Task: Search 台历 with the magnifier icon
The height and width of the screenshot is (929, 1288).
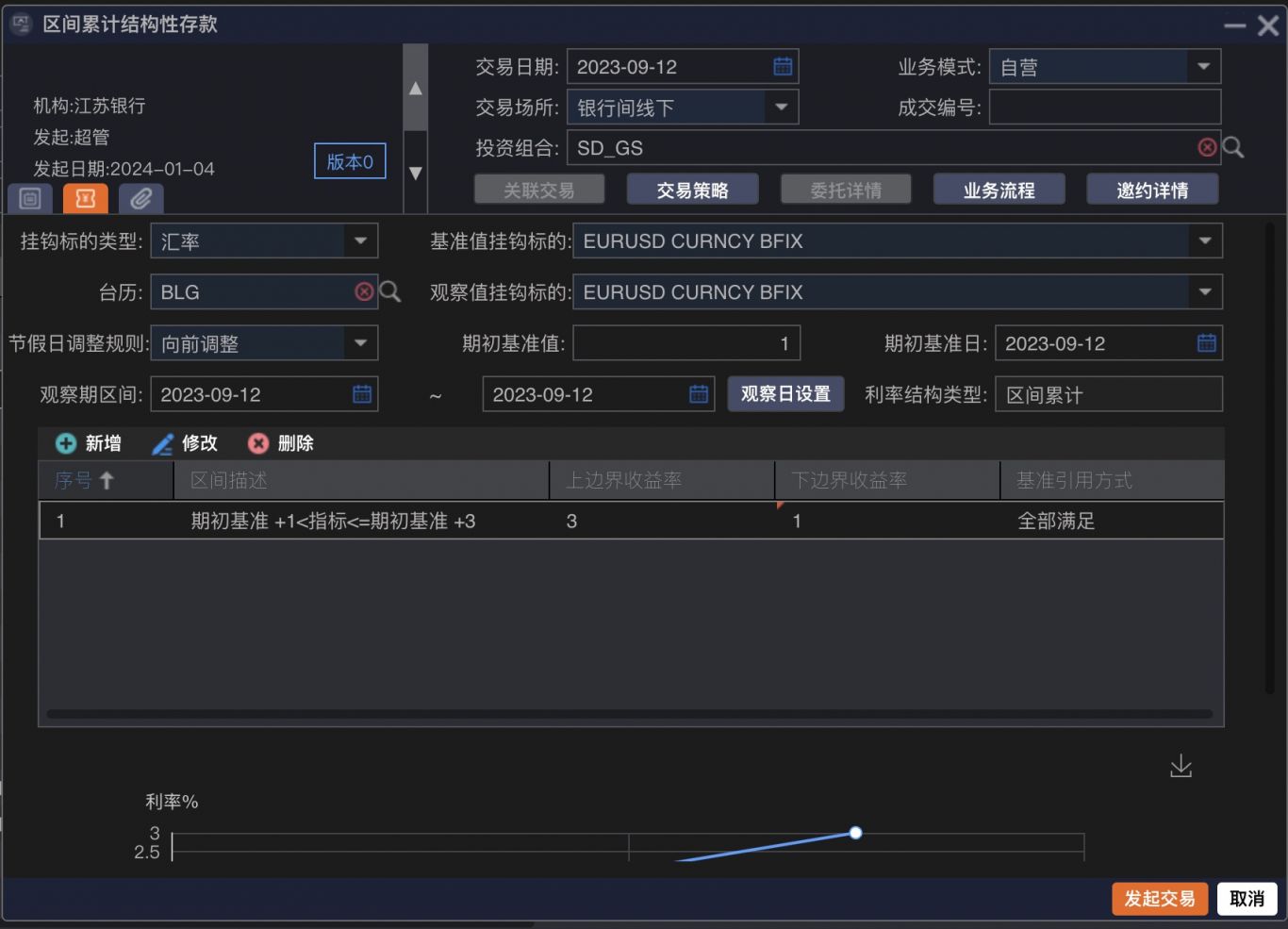Action: (x=389, y=291)
